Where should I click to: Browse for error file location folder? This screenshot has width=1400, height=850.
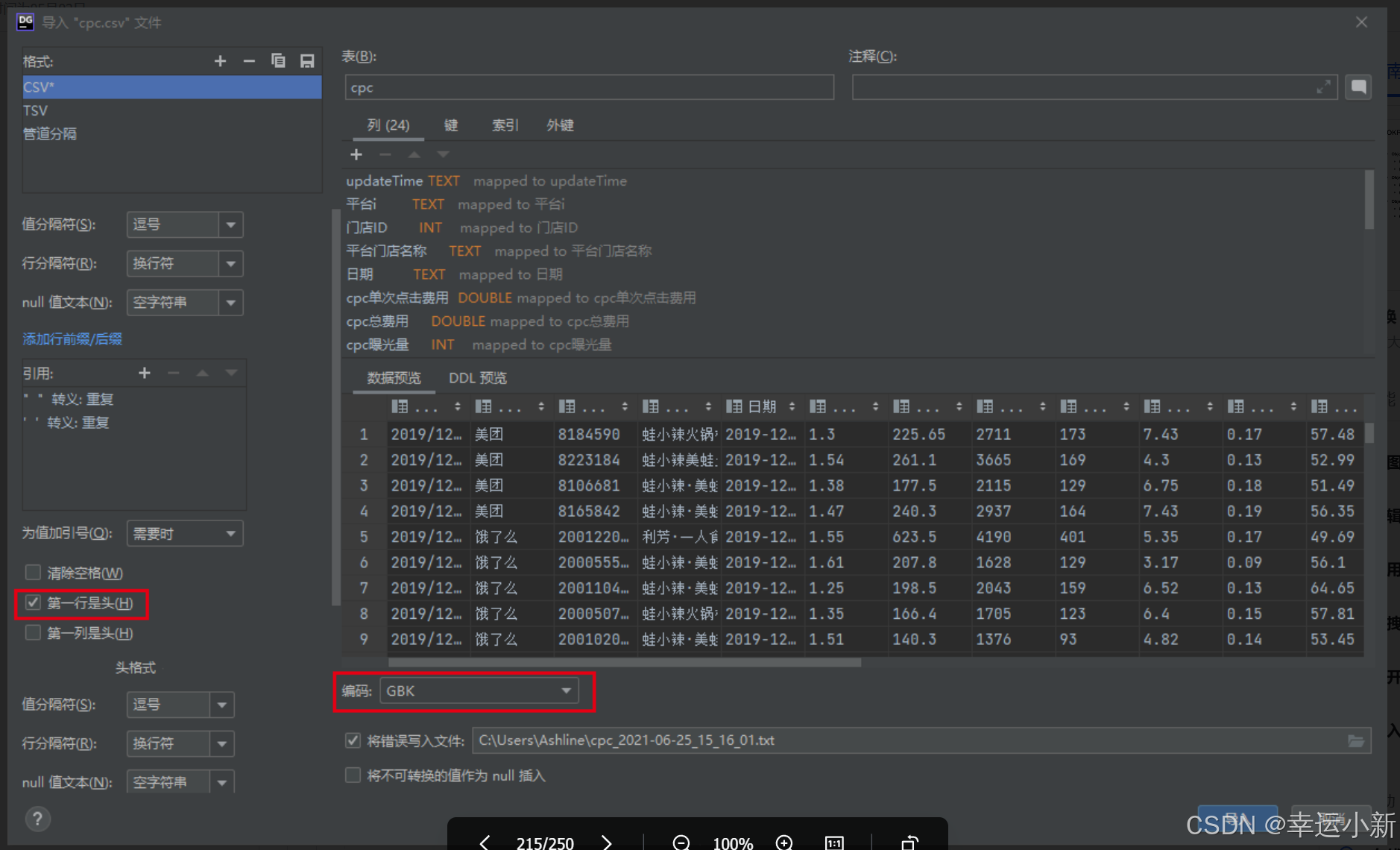(x=1356, y=740)
